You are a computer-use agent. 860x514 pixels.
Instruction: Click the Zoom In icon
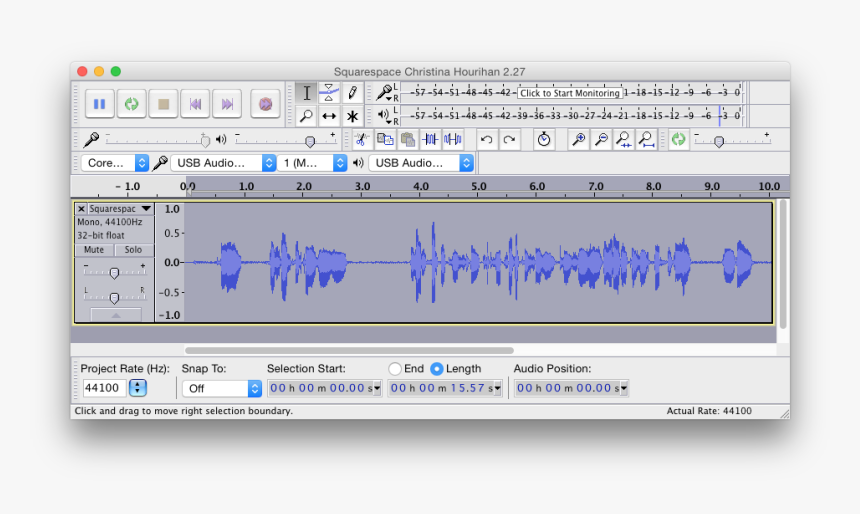point(578,139)
